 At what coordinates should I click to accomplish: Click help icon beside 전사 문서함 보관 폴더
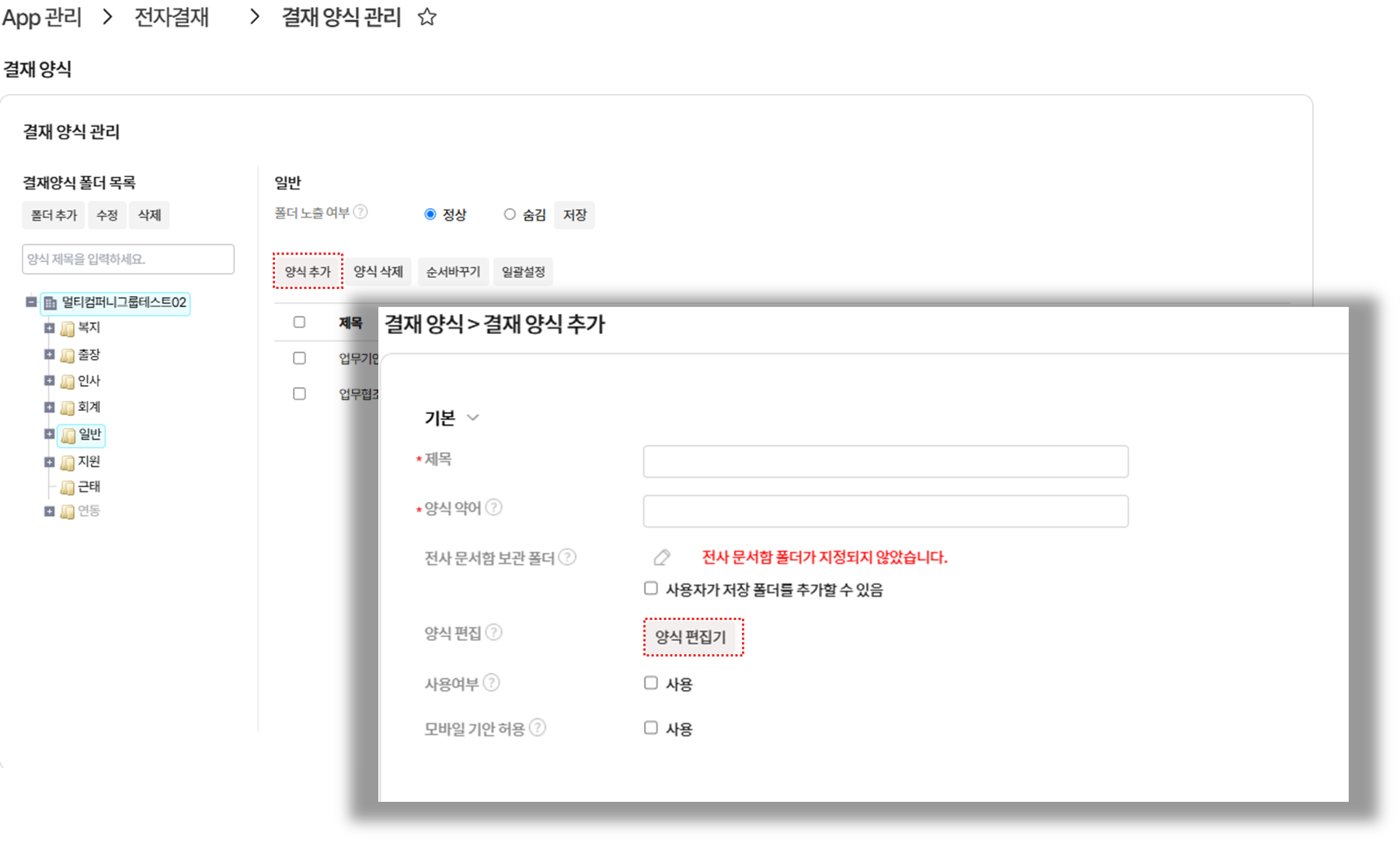(568, 557)
